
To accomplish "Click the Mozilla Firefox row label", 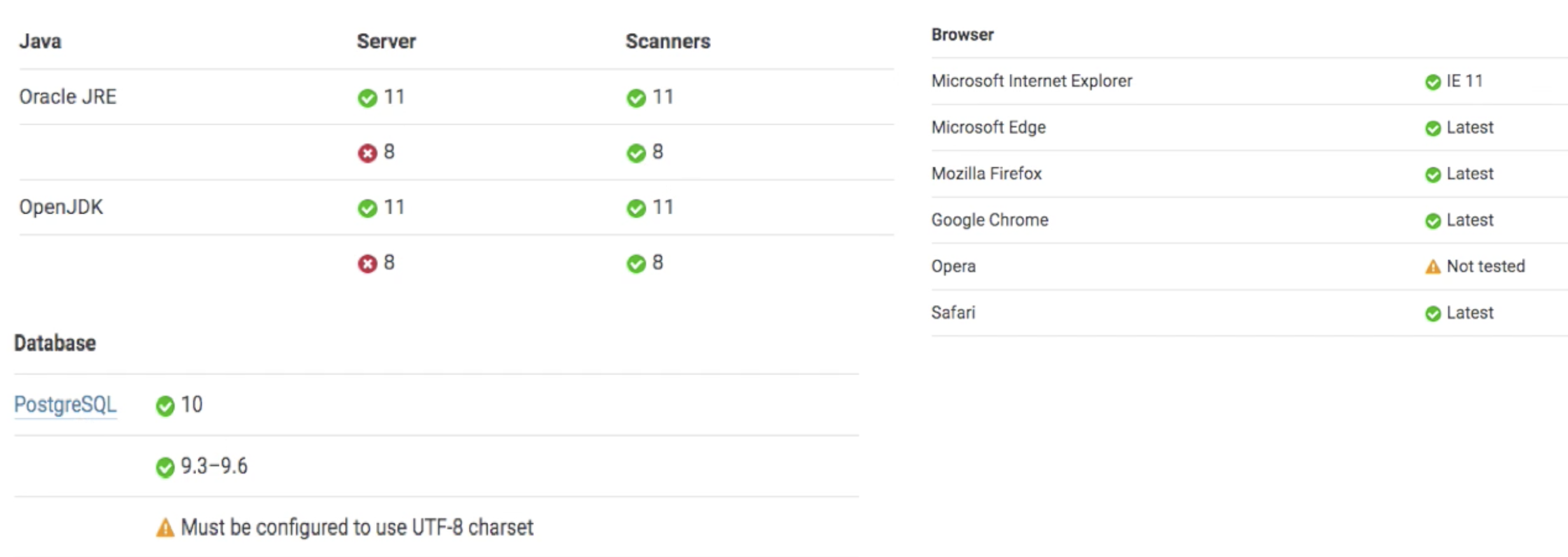I will [x=986, y=174].
